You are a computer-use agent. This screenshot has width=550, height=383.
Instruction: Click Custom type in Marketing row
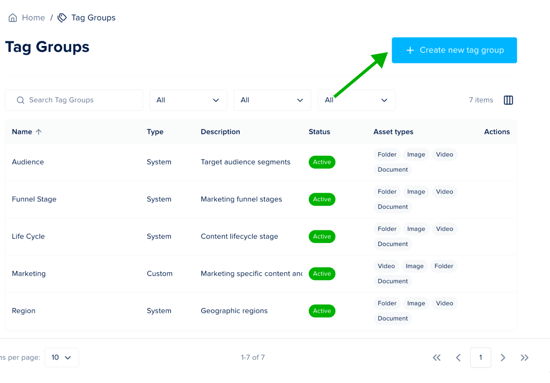pyautogui.click(x=160, y=274)
